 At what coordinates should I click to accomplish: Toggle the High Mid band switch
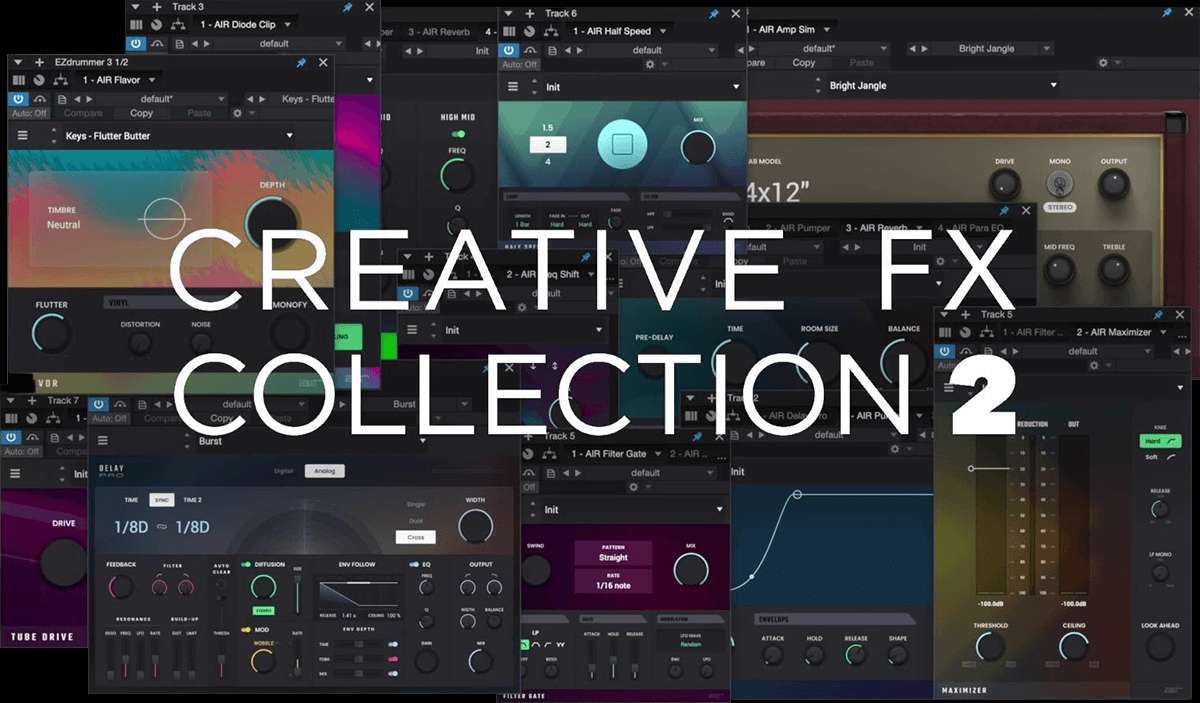point(458,134)
